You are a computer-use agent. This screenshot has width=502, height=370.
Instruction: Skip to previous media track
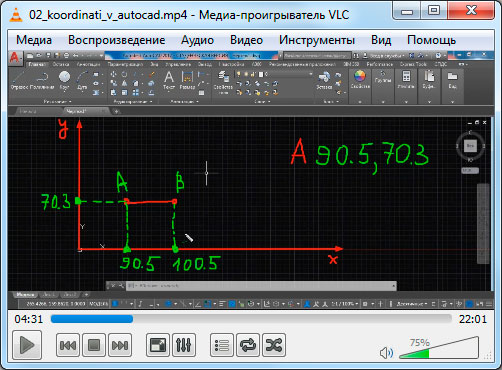coord(68,345)
